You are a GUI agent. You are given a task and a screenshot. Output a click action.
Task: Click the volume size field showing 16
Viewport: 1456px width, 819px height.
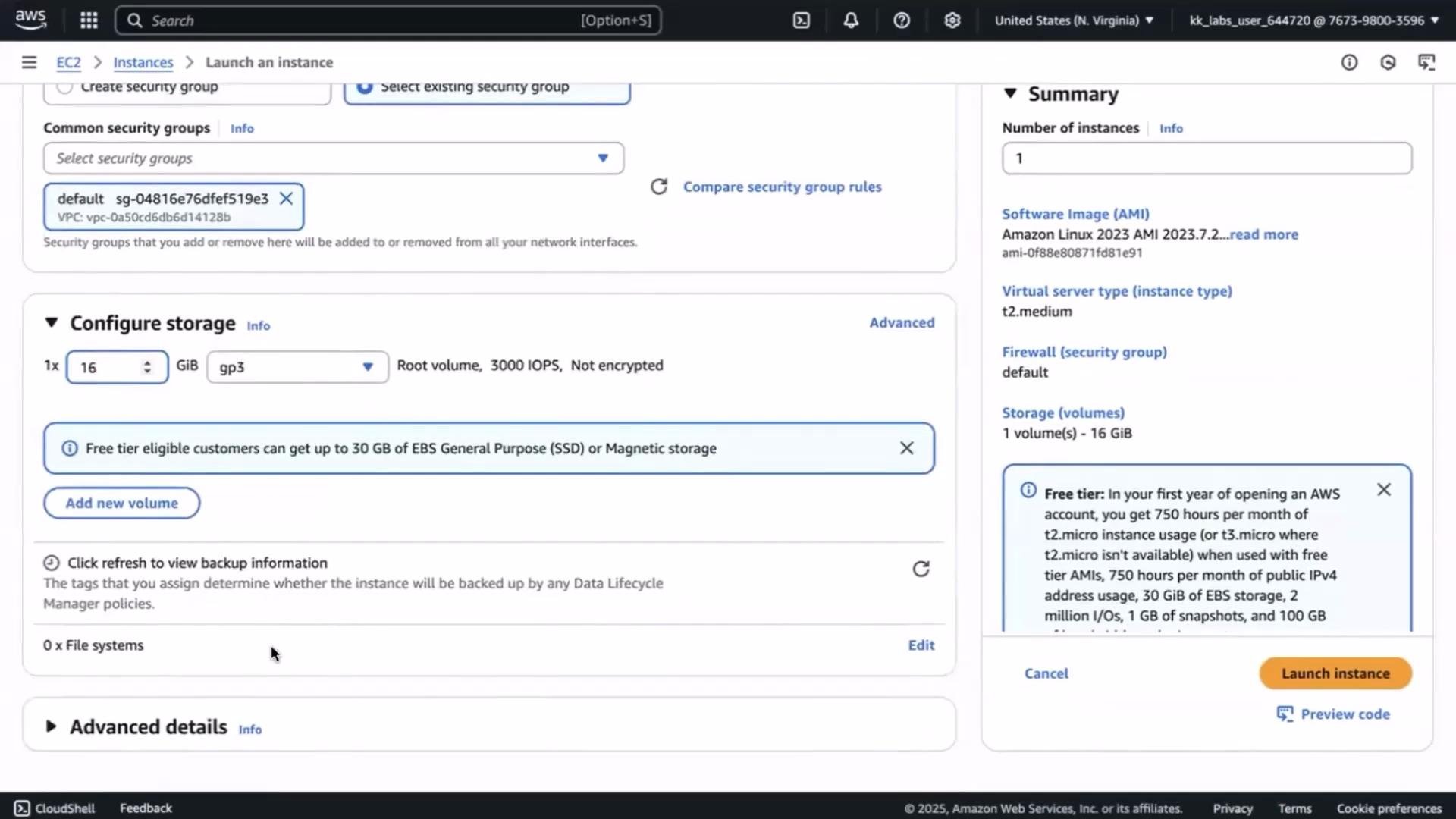[117, 367]
